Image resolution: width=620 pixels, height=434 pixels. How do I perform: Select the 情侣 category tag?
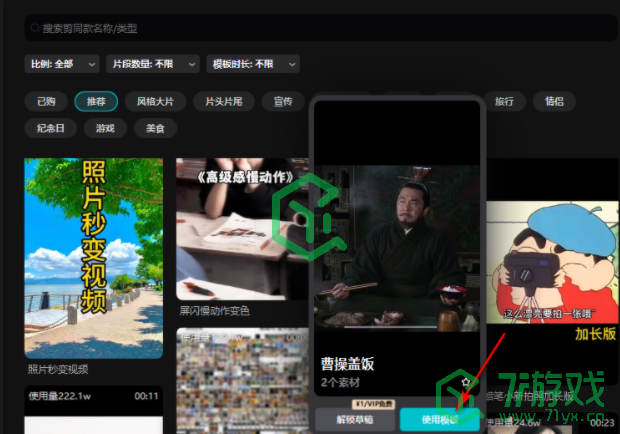554,101
